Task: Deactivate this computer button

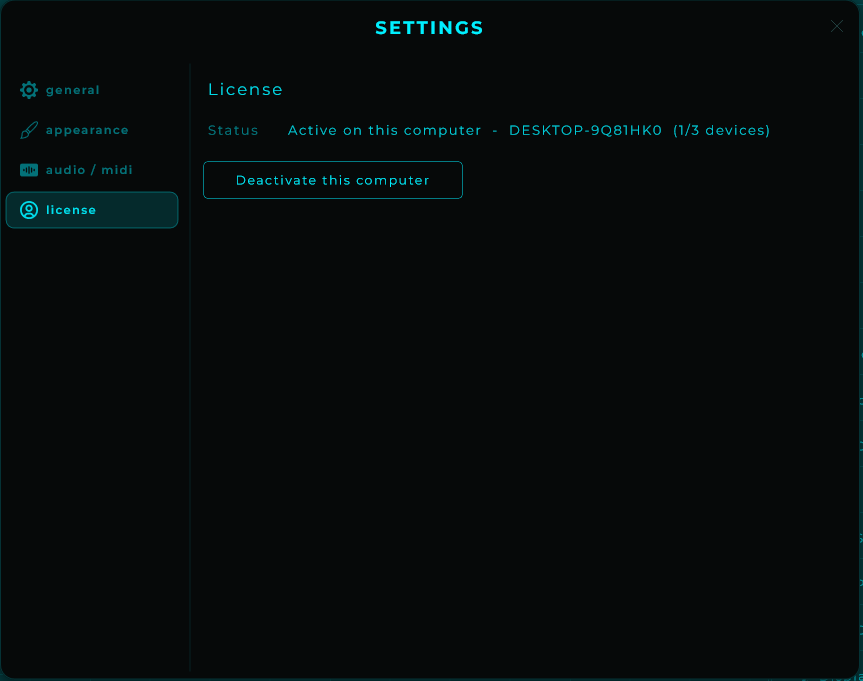Action: (x=332, y=180)
